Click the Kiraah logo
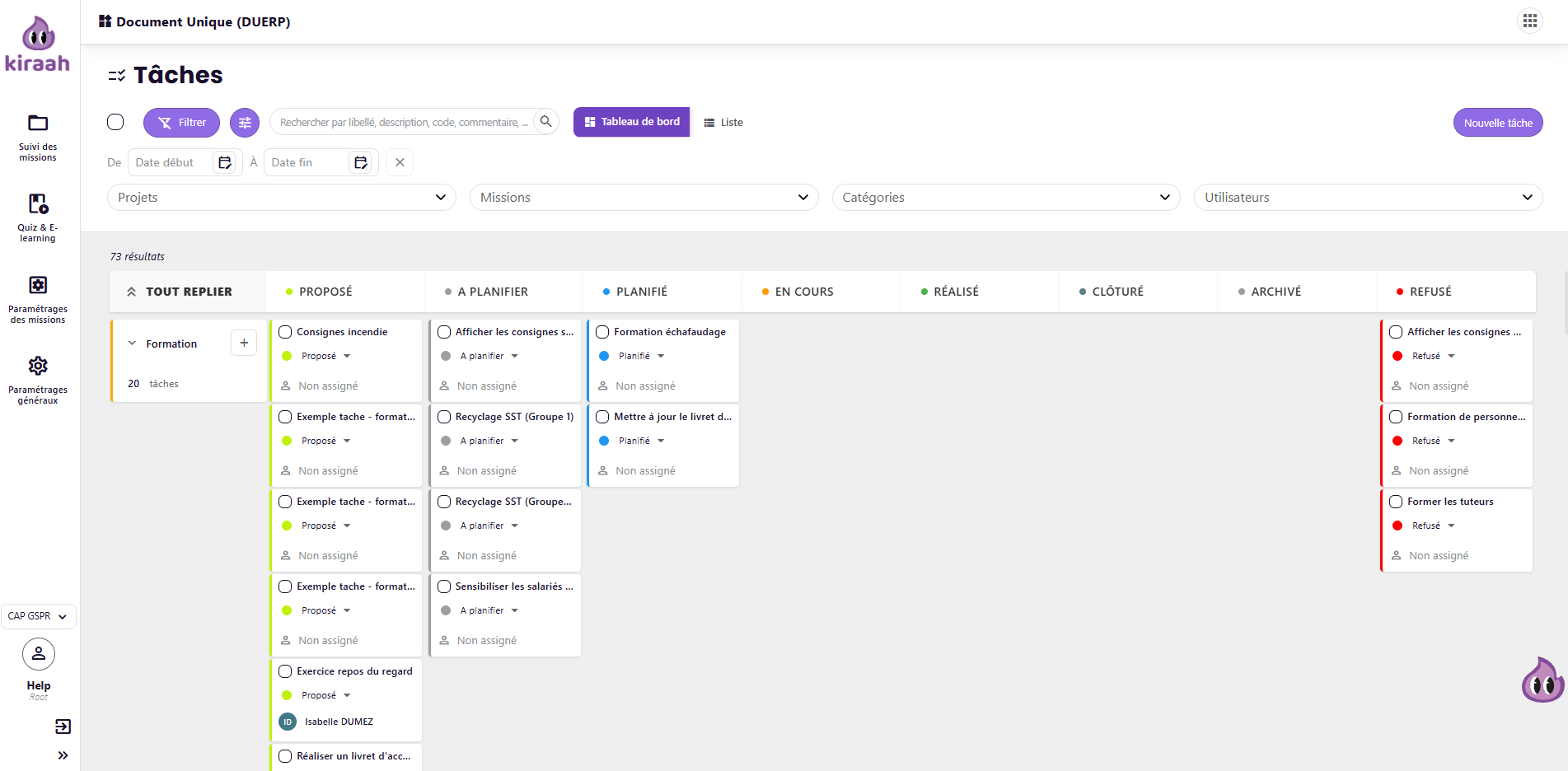Image resolution: width=1568 pixels, height=771 pixels. pyautogui.click(x=38, y=44)
